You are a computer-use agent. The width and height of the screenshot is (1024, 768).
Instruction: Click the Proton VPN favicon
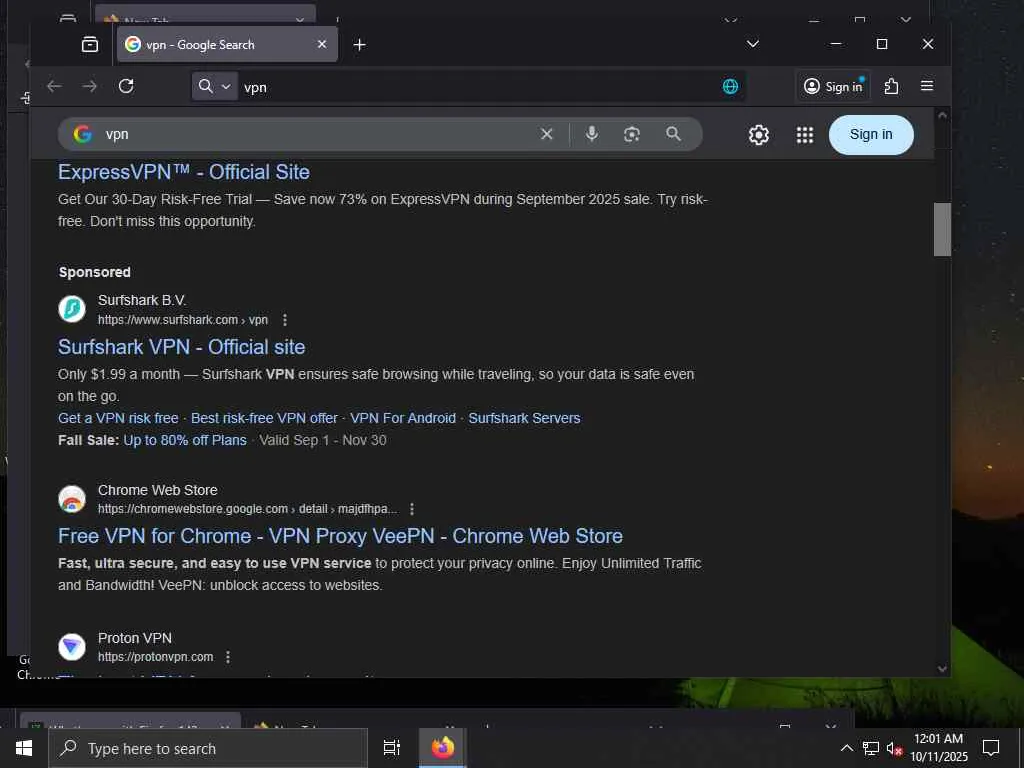(72, 647)
